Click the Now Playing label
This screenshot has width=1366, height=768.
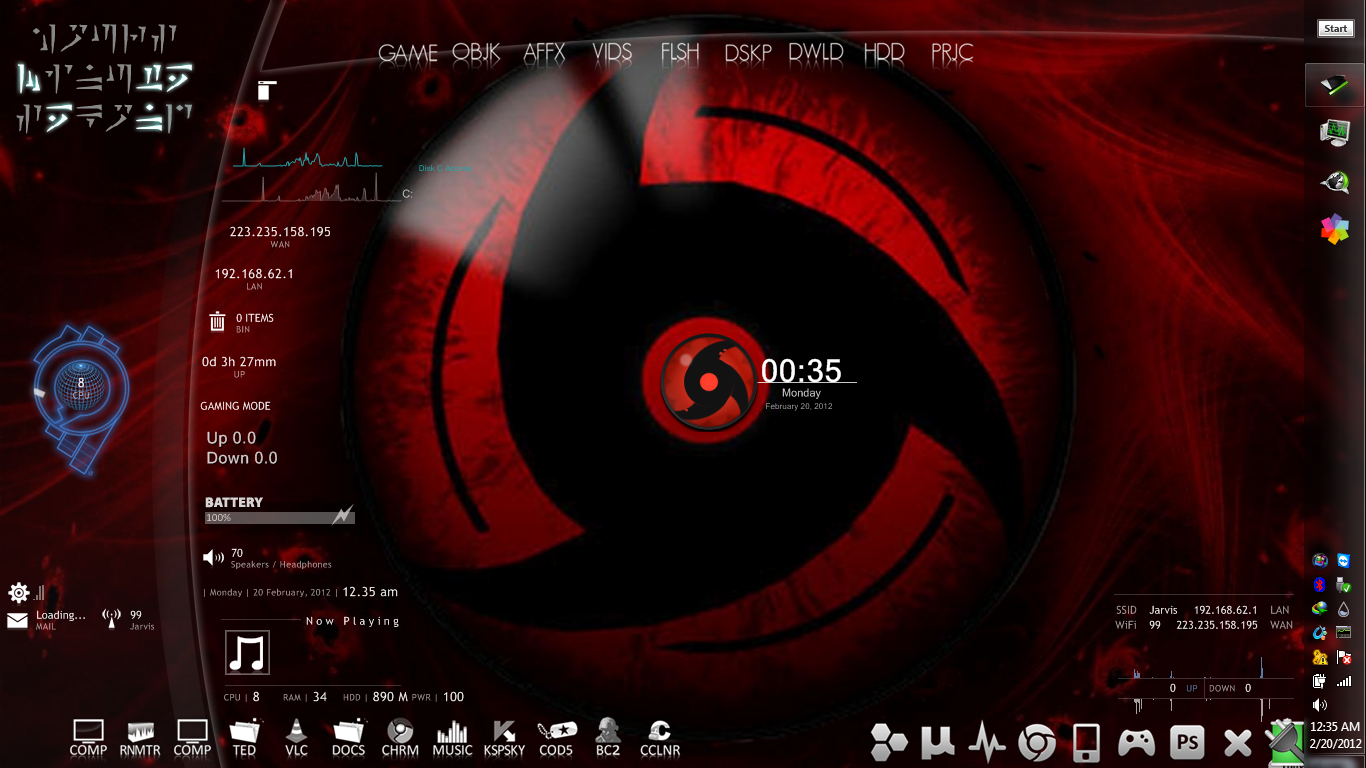[x=353, y=621]
